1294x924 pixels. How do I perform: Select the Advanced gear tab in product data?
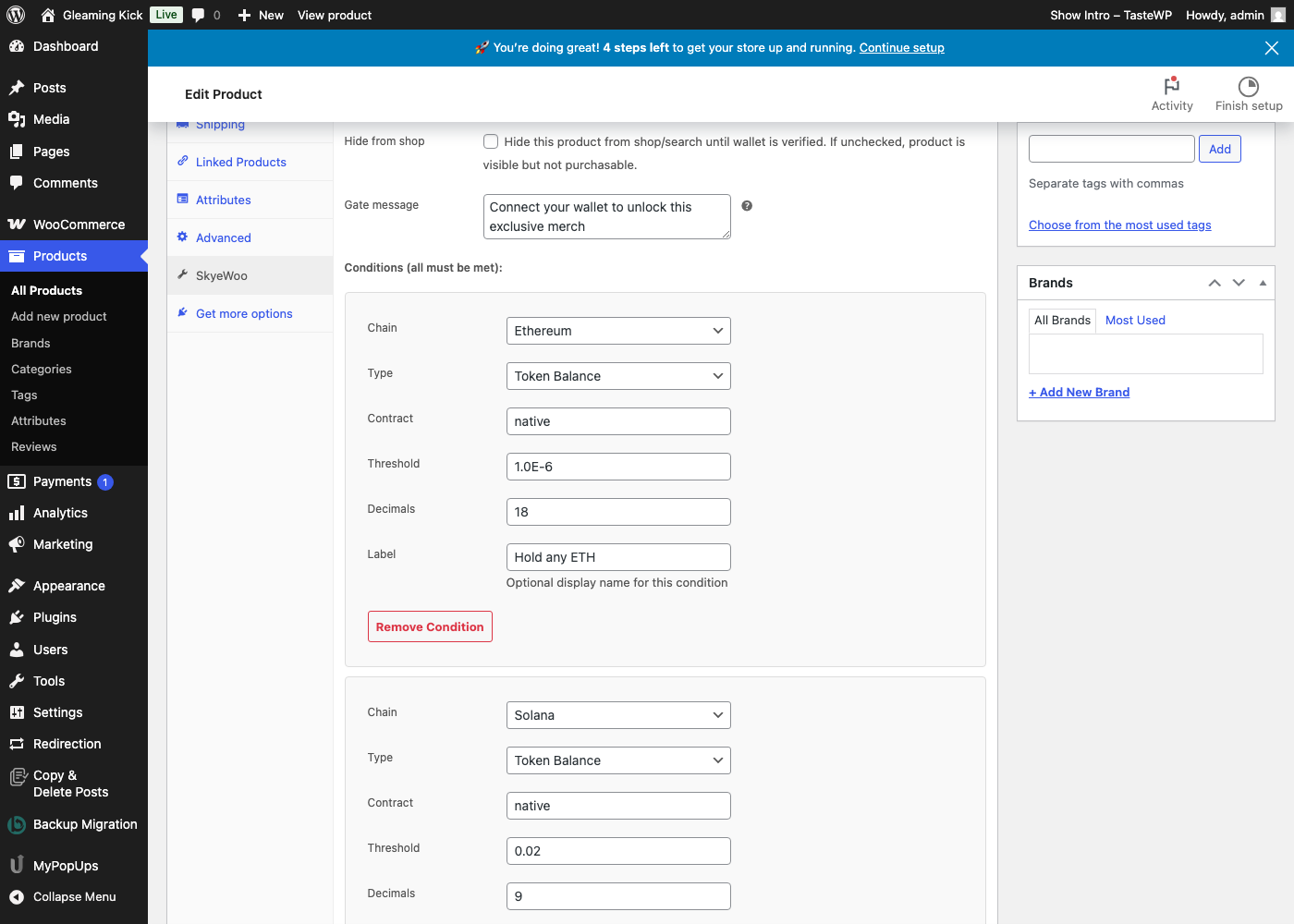tap(222, 237)
